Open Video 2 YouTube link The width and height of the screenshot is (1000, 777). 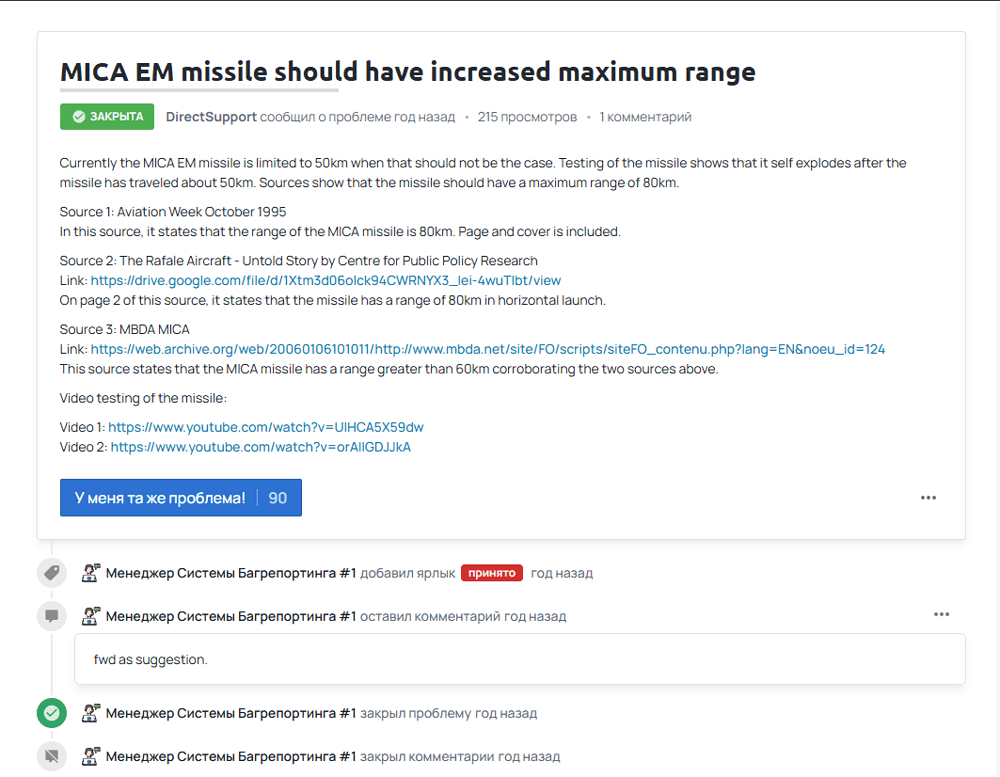click(261, 447)
